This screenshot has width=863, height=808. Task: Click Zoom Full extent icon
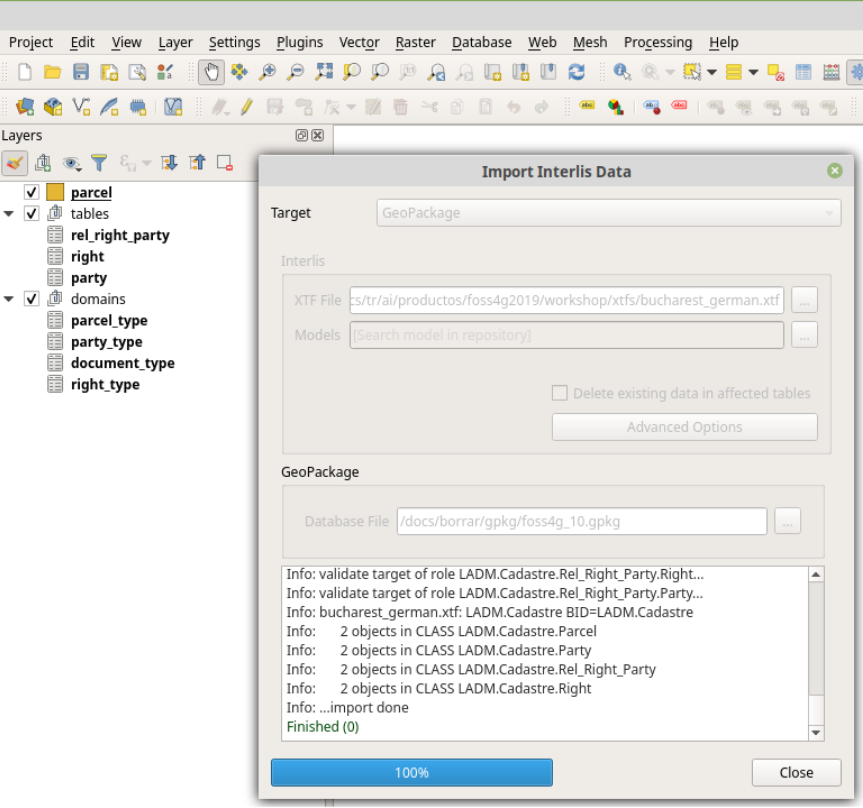pyautogui.click(x=324, y=72)
